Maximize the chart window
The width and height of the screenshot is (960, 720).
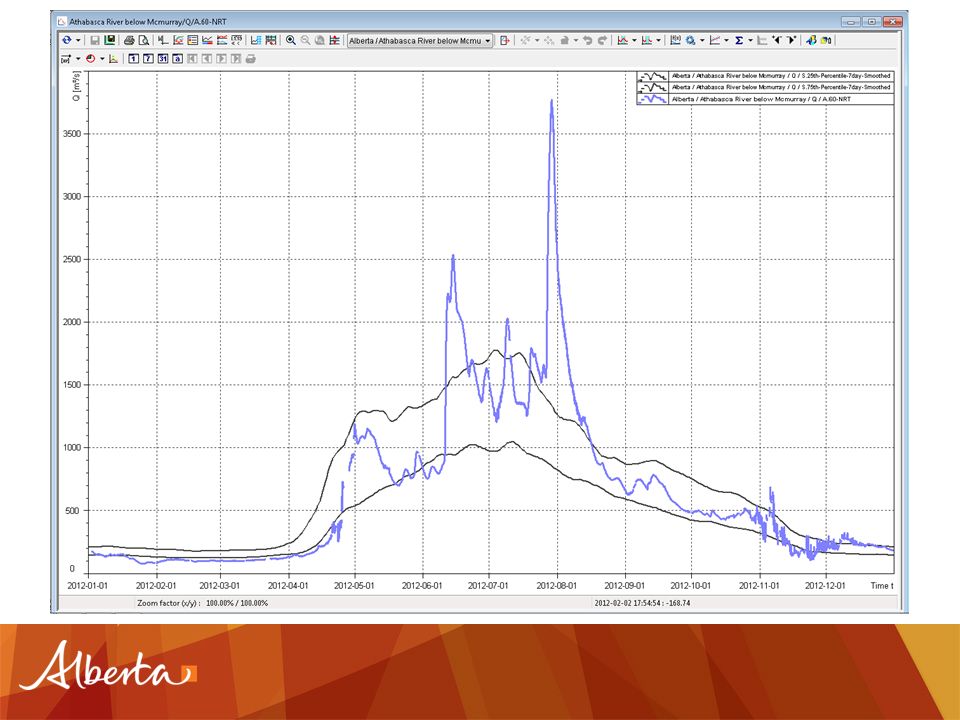click(x=871, y=21)
